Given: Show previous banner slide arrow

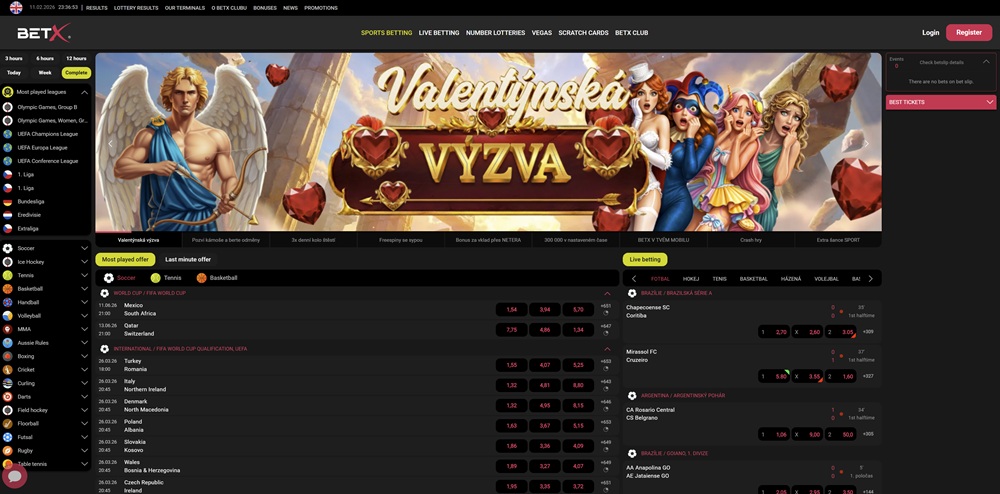Looking at the screenshot, I should (110, 143).
